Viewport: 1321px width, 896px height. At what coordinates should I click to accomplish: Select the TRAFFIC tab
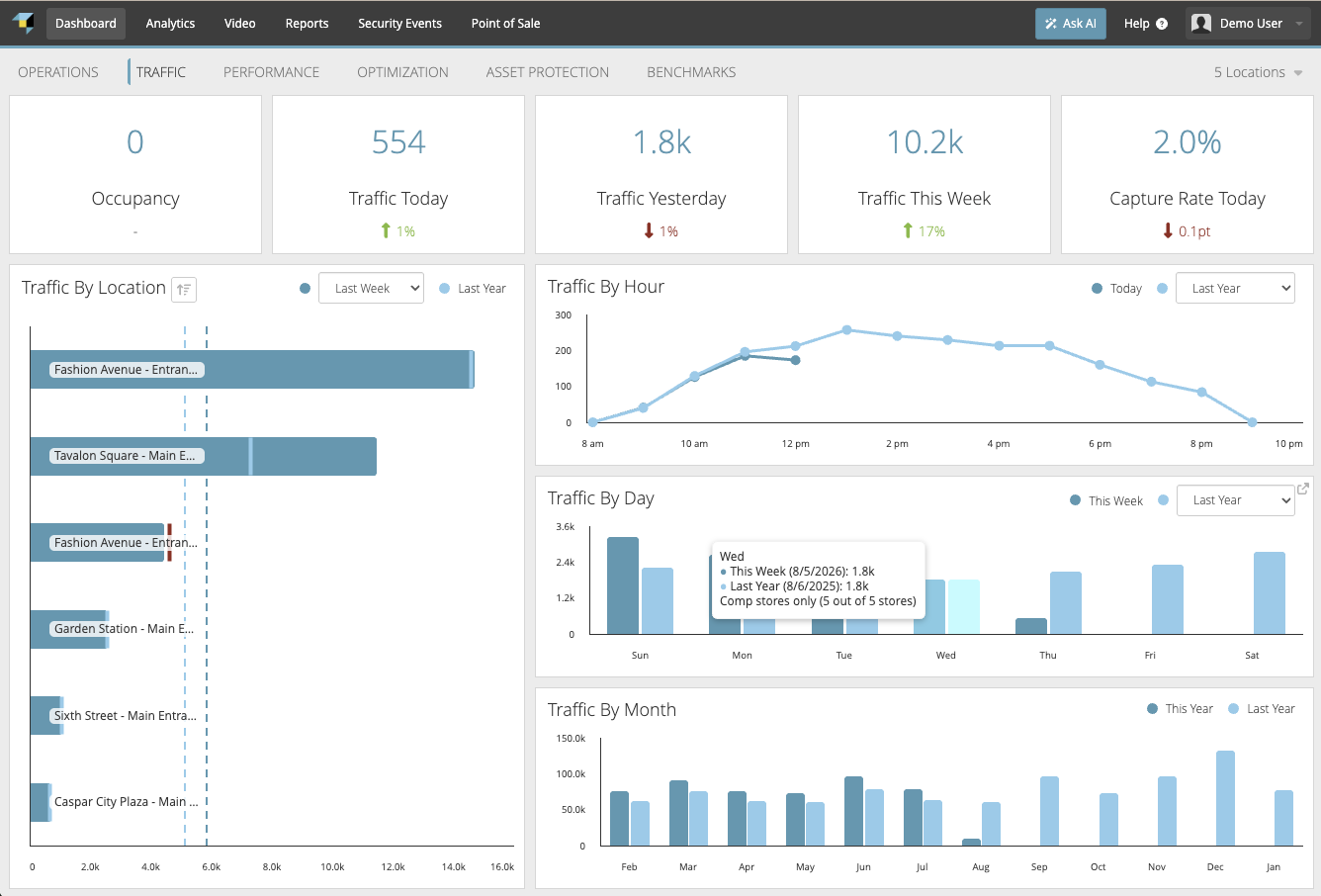(161, 72)
